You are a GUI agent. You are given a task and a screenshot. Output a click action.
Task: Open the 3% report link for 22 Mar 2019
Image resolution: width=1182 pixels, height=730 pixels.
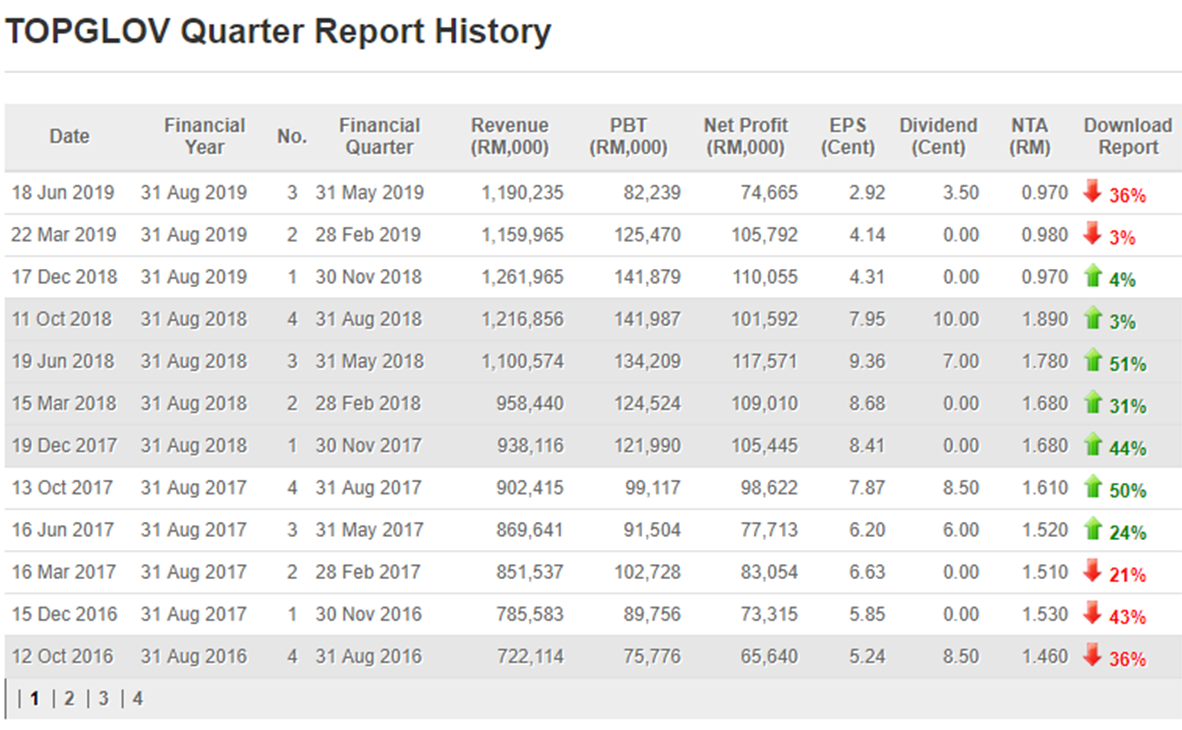point(1122,238)
